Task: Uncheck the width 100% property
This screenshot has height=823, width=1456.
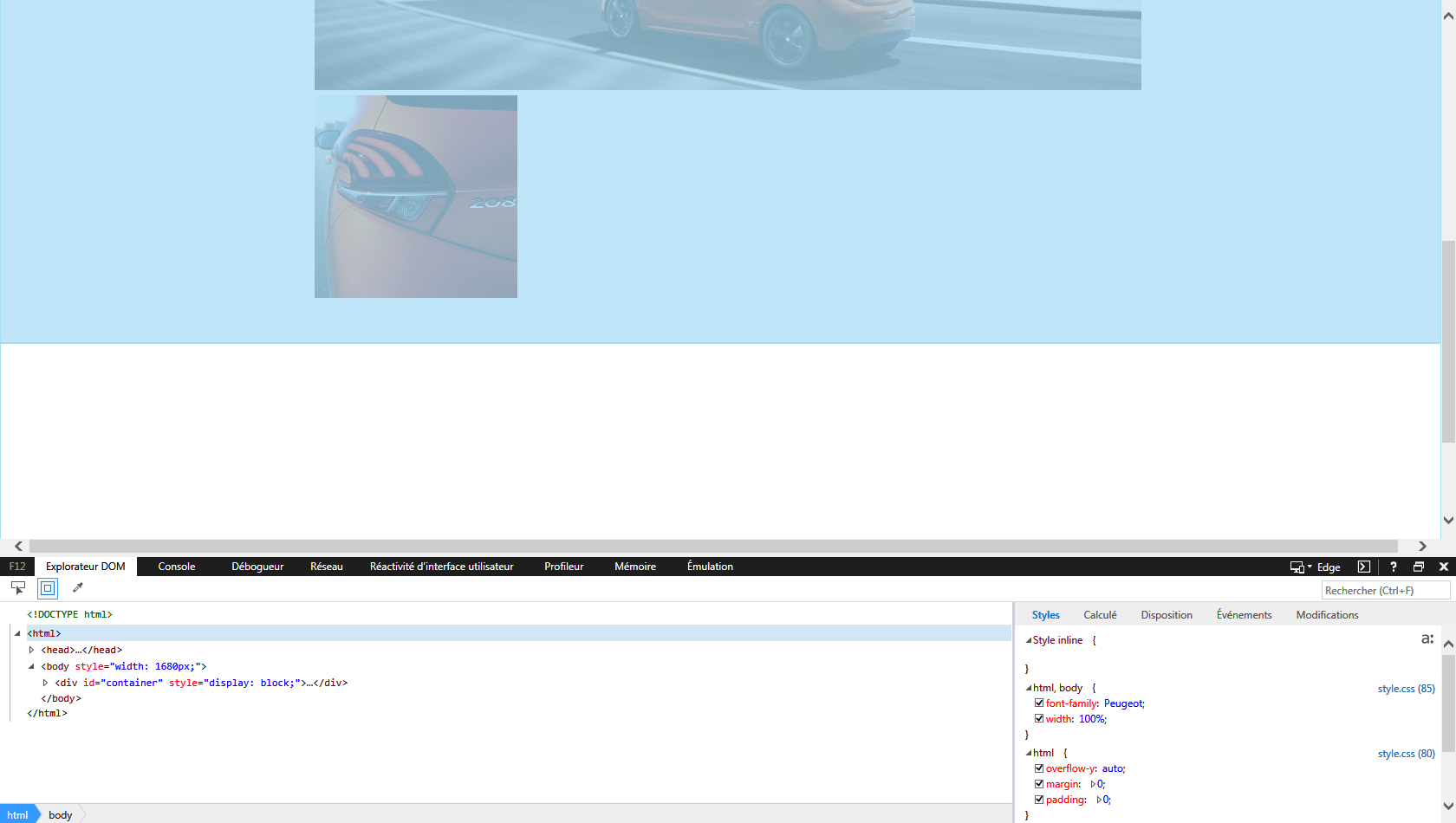Action: (x=1039, y=718)
